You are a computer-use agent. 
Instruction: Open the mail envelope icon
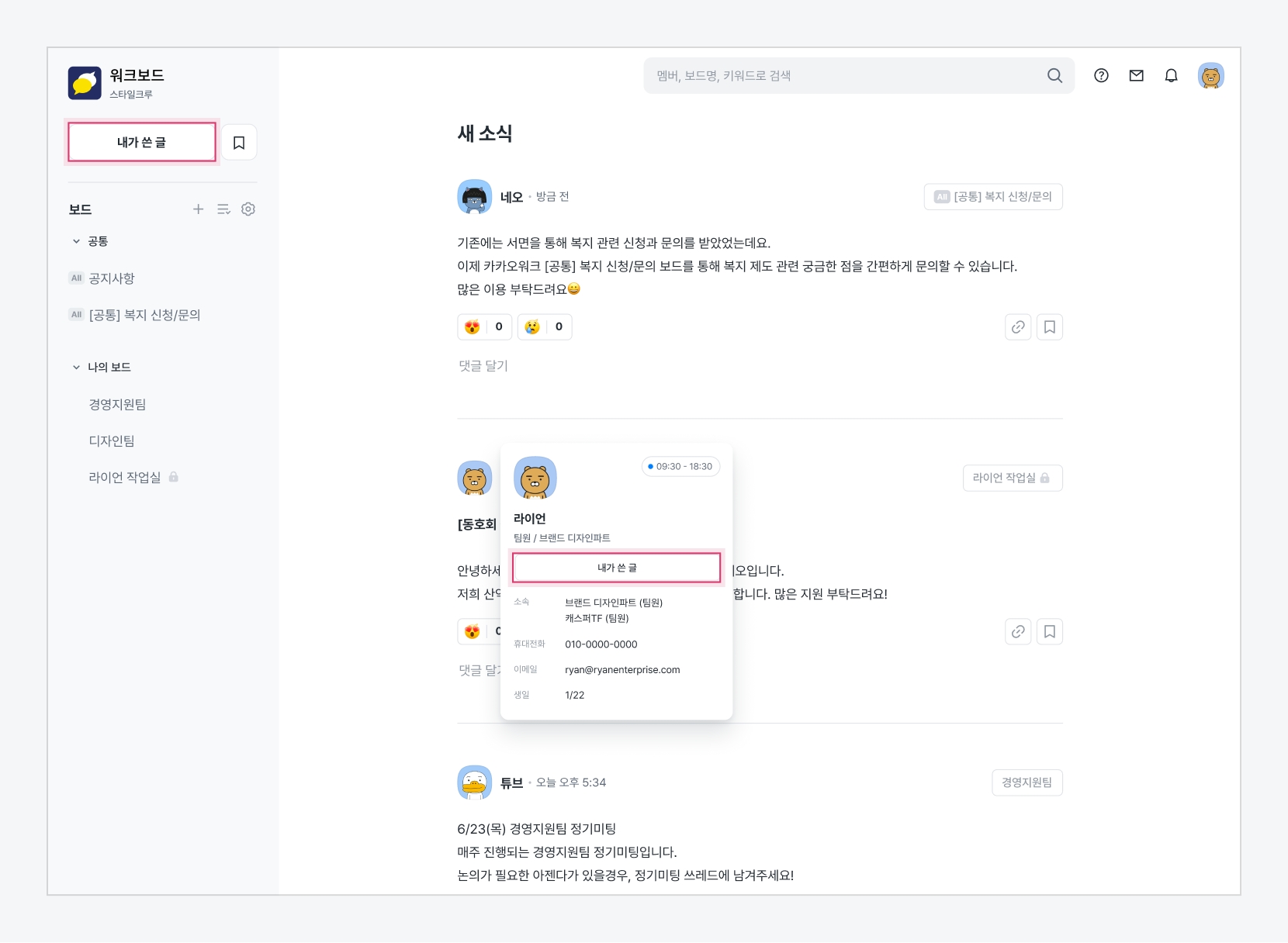(1136, 75)
